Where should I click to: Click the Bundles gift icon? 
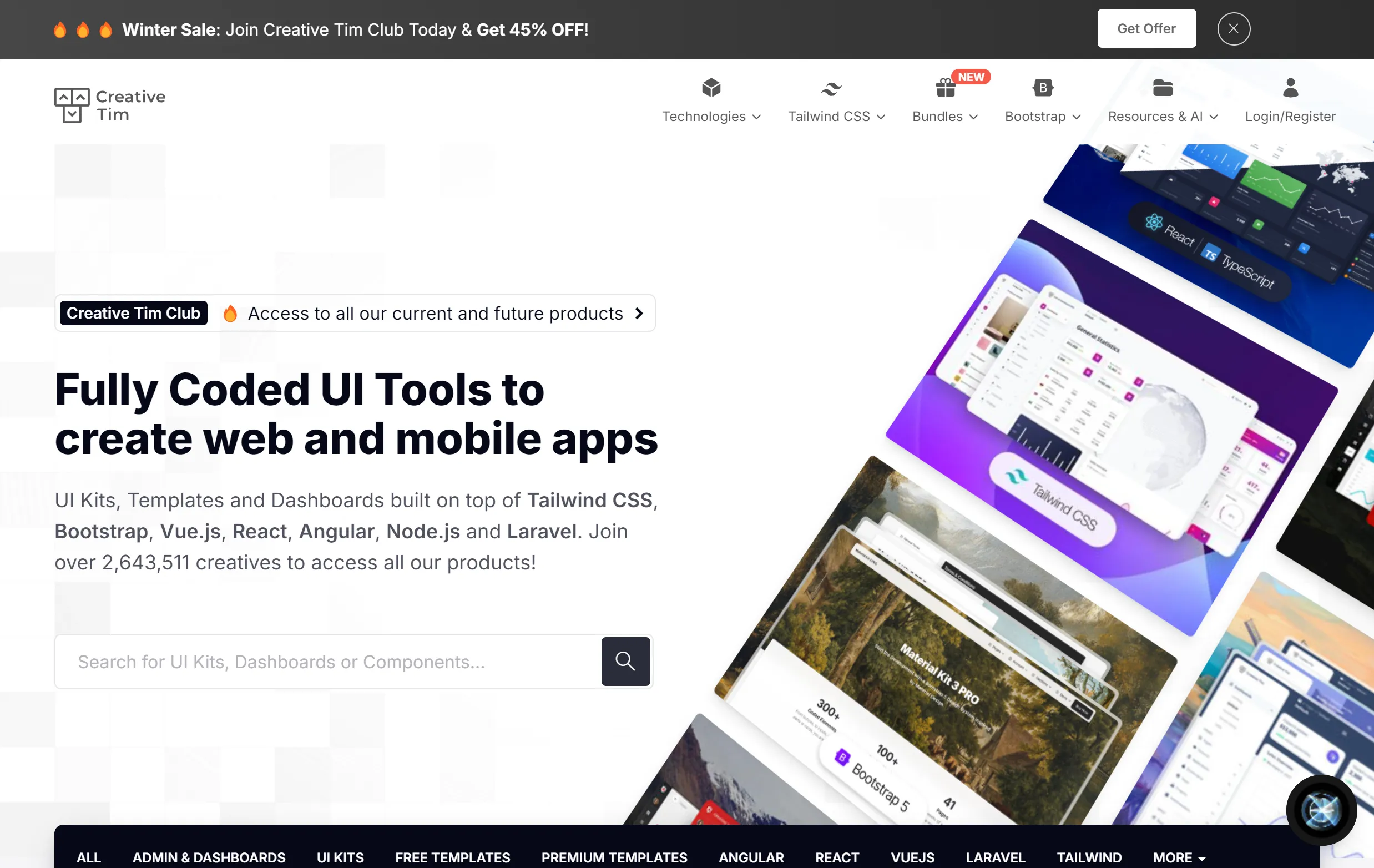pos(946,88)
